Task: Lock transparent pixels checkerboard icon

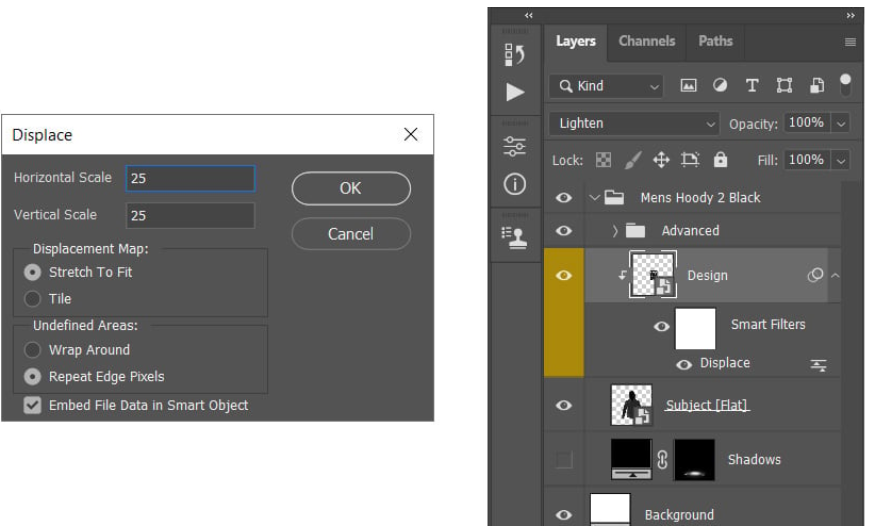Action: pyautogui.click(x=603, y=160)
